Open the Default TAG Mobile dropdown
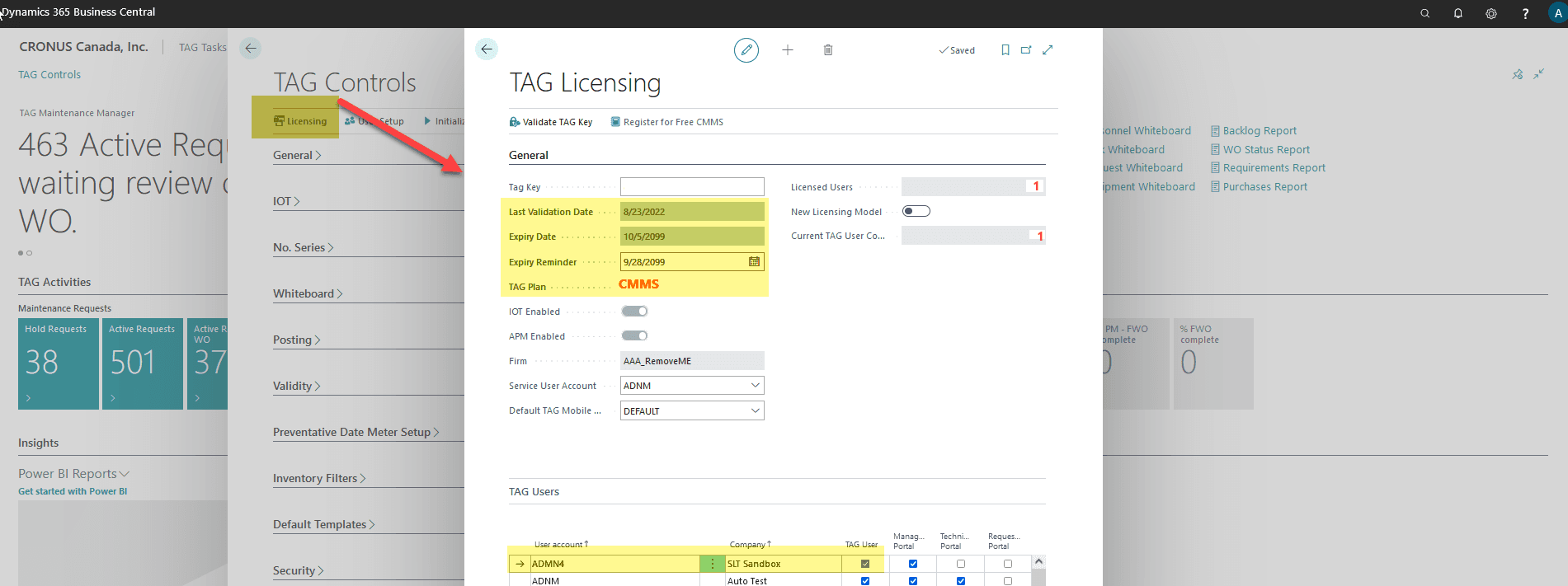This screenshot has width=1568, height=586. [x=755, y=410]
